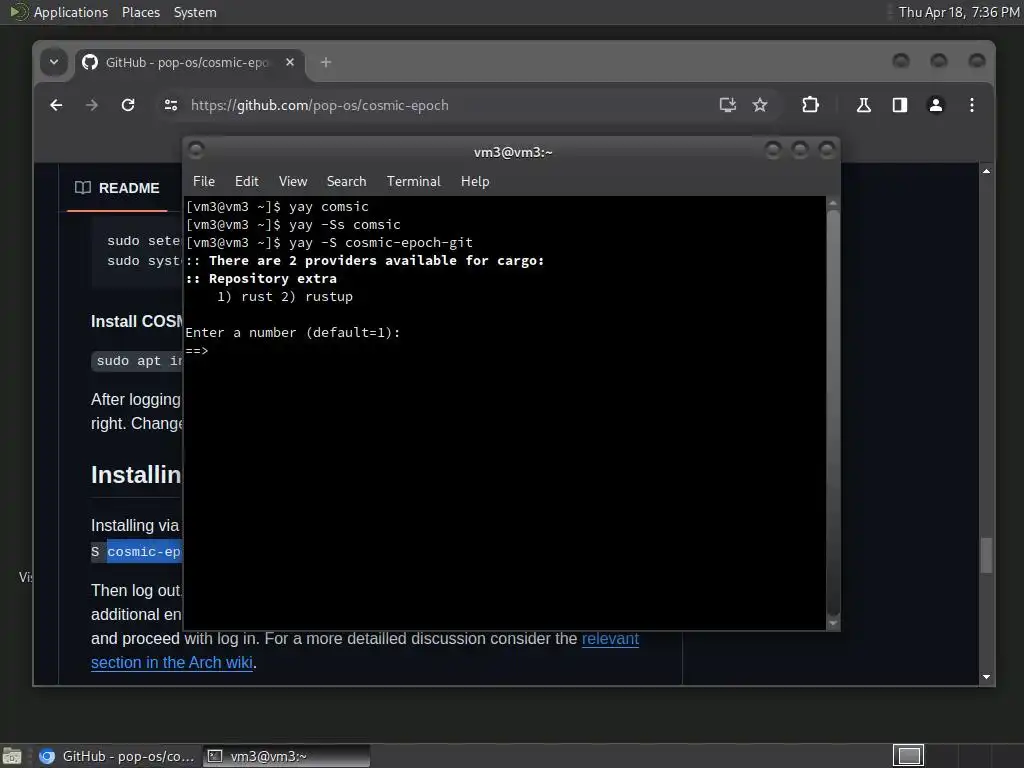Open the terminal Edit menu
Screen dimensions: 1024x768
click(x=247, y=182)
